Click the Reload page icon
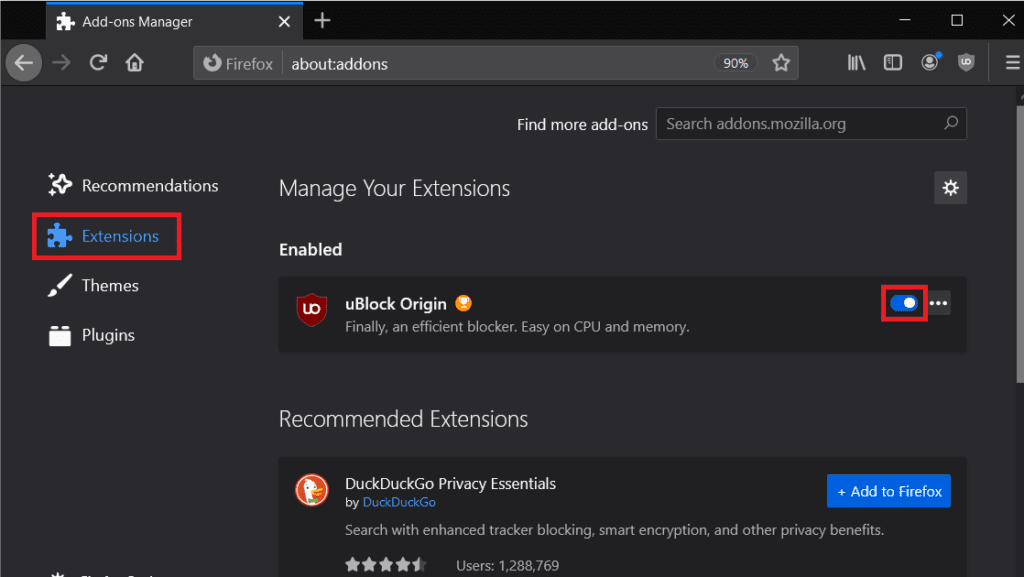 coord(98,63)
